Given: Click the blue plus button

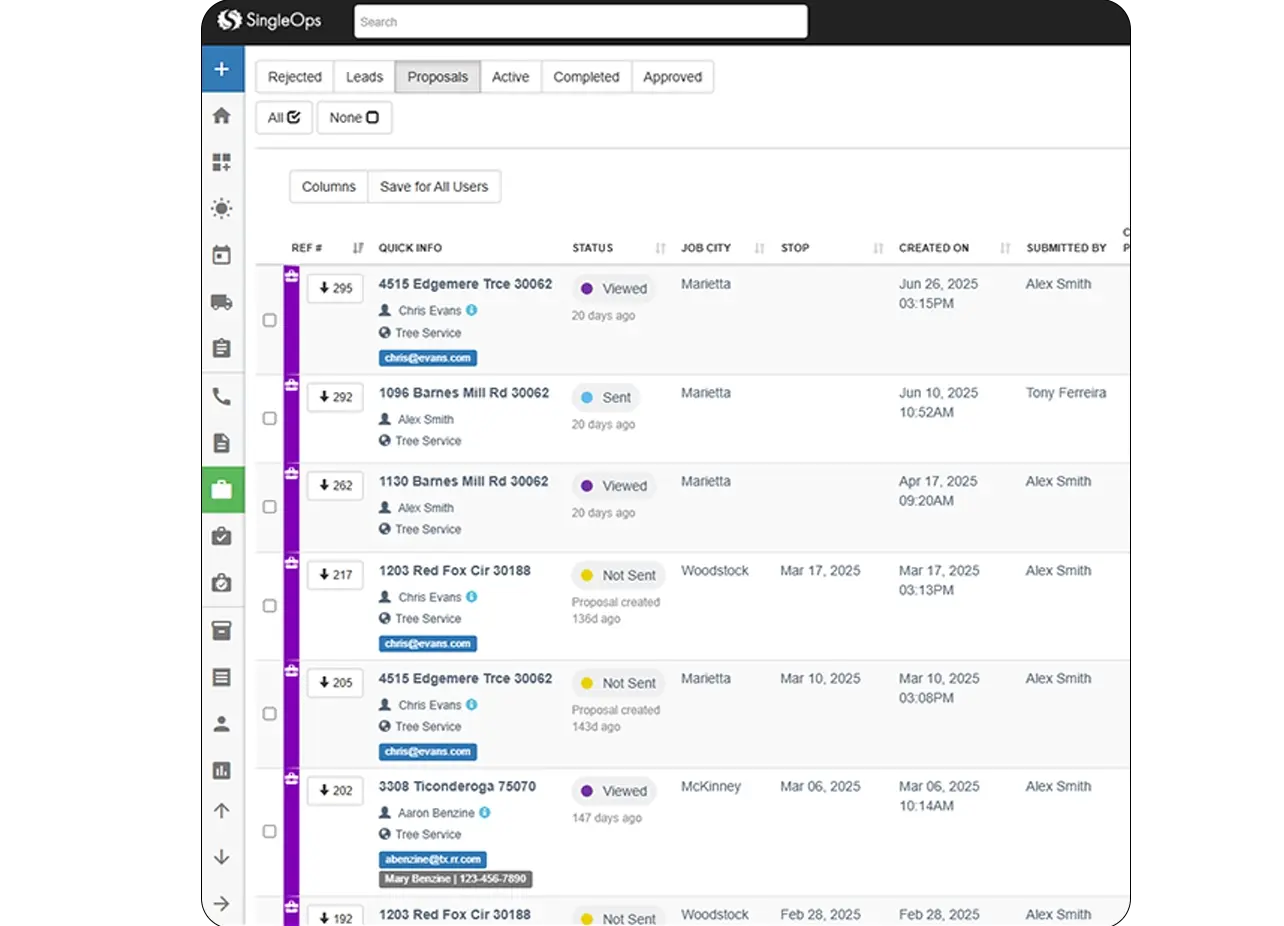Looking at the screenshot, I should pos(222,69).
